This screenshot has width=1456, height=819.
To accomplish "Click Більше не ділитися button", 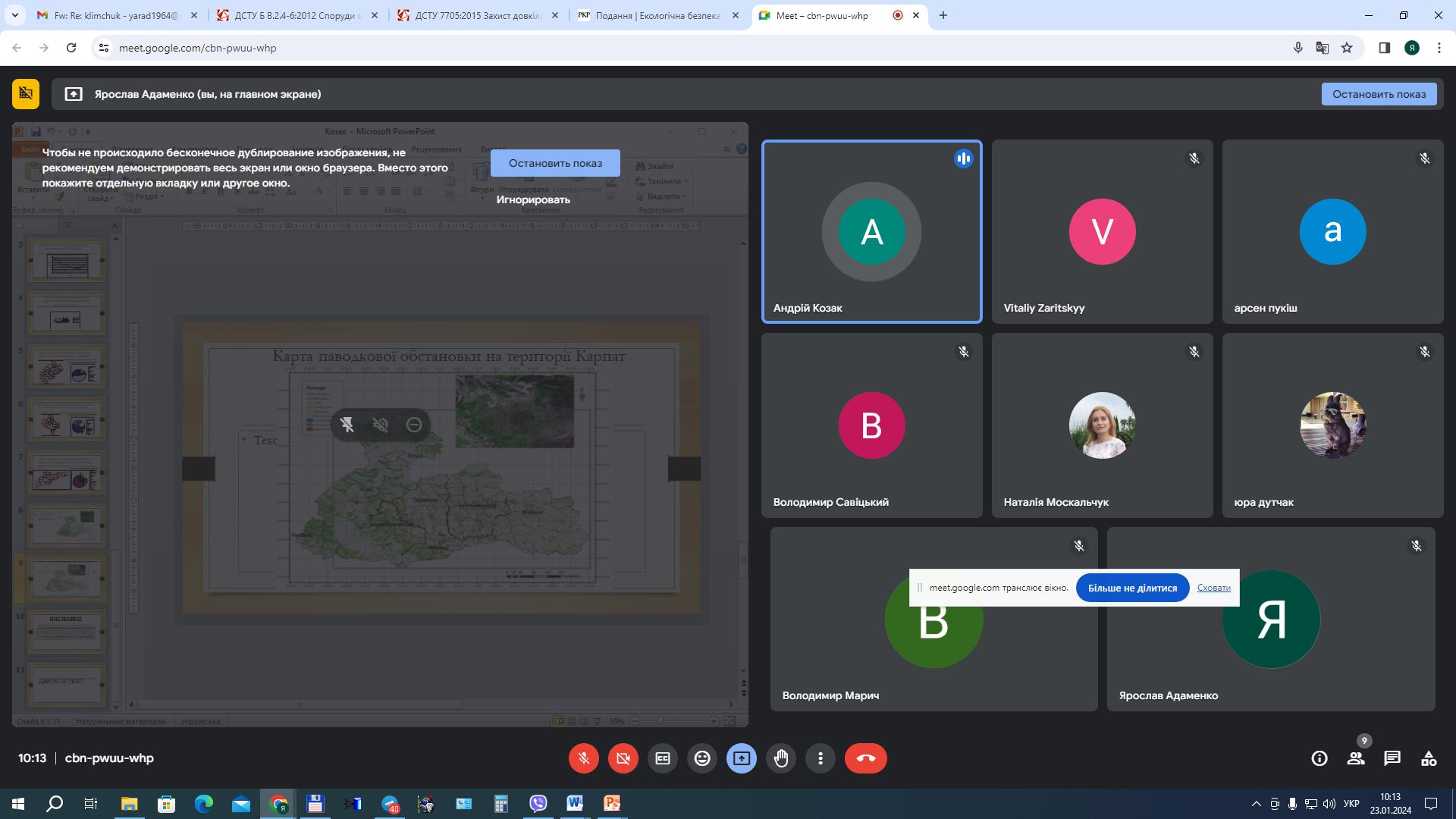I will click(x=1132, y=588).
